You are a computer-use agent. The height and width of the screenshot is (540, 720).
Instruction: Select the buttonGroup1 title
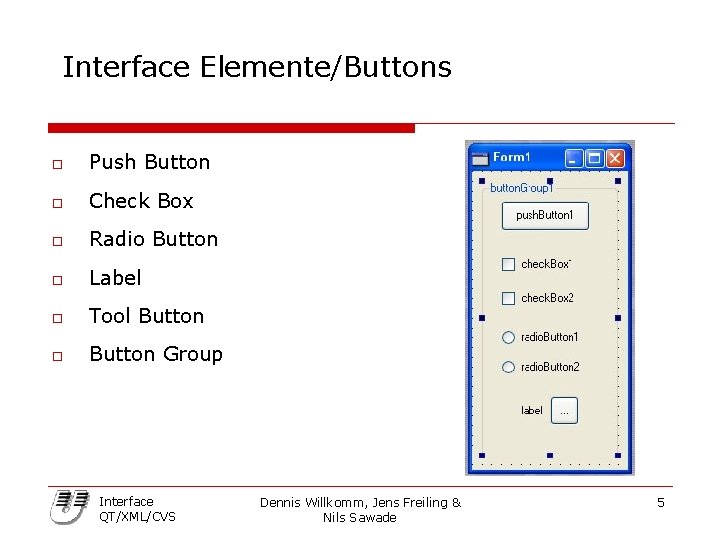521,188
